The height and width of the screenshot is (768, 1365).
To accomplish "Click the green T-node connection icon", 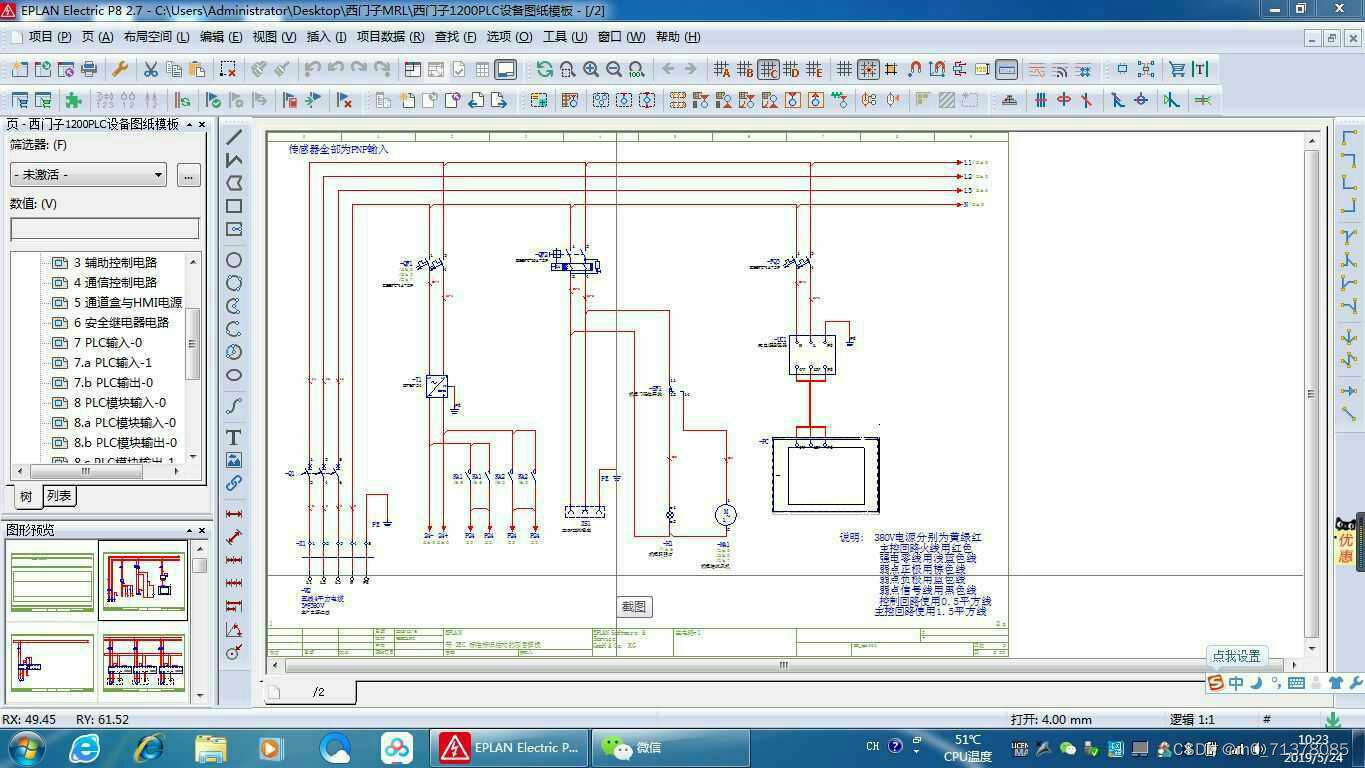I will pyautogui.click(x=1203, y=100).
